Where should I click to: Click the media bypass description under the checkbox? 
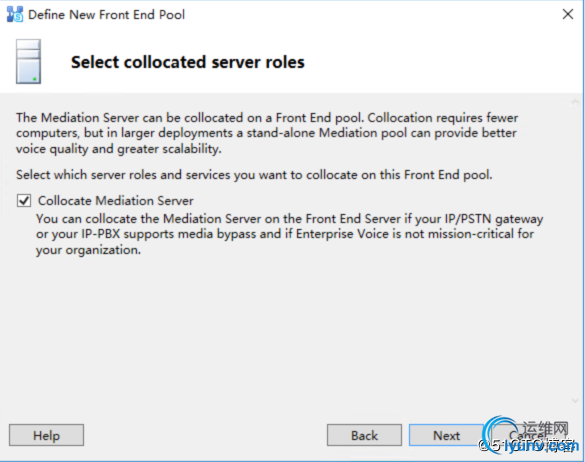tap(290, 234)
